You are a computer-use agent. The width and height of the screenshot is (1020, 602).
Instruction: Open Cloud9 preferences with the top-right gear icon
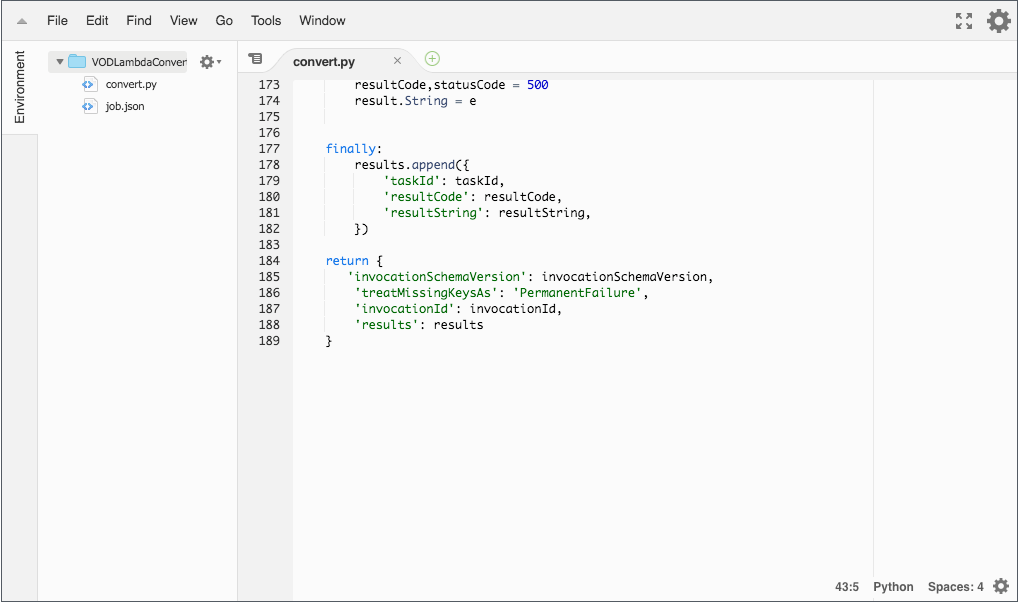[x=998, y=20]
